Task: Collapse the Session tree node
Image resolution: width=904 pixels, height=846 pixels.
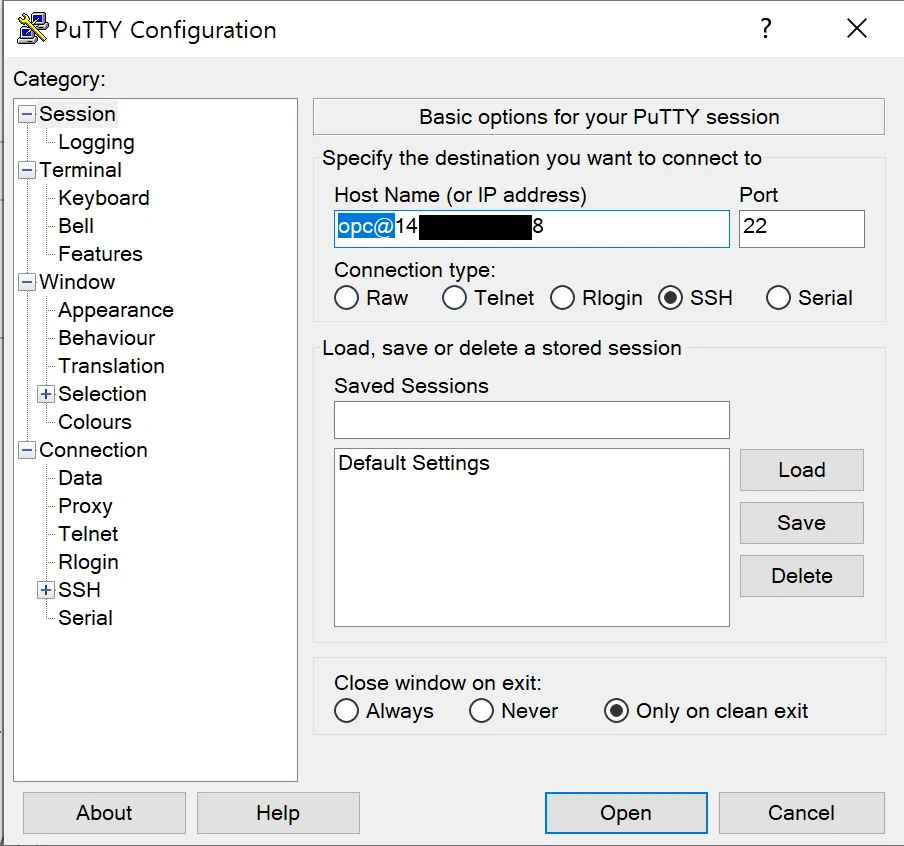Action: 27,114
